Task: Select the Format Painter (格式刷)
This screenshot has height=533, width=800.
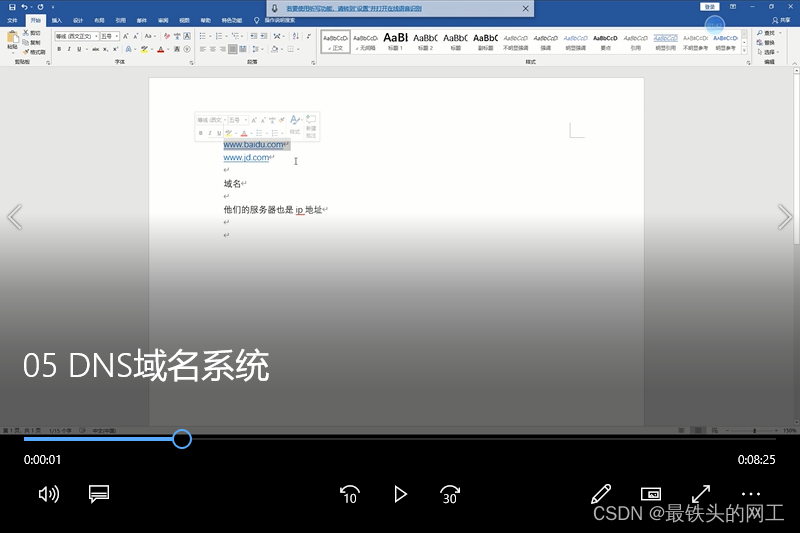Action: click(34, 52)
